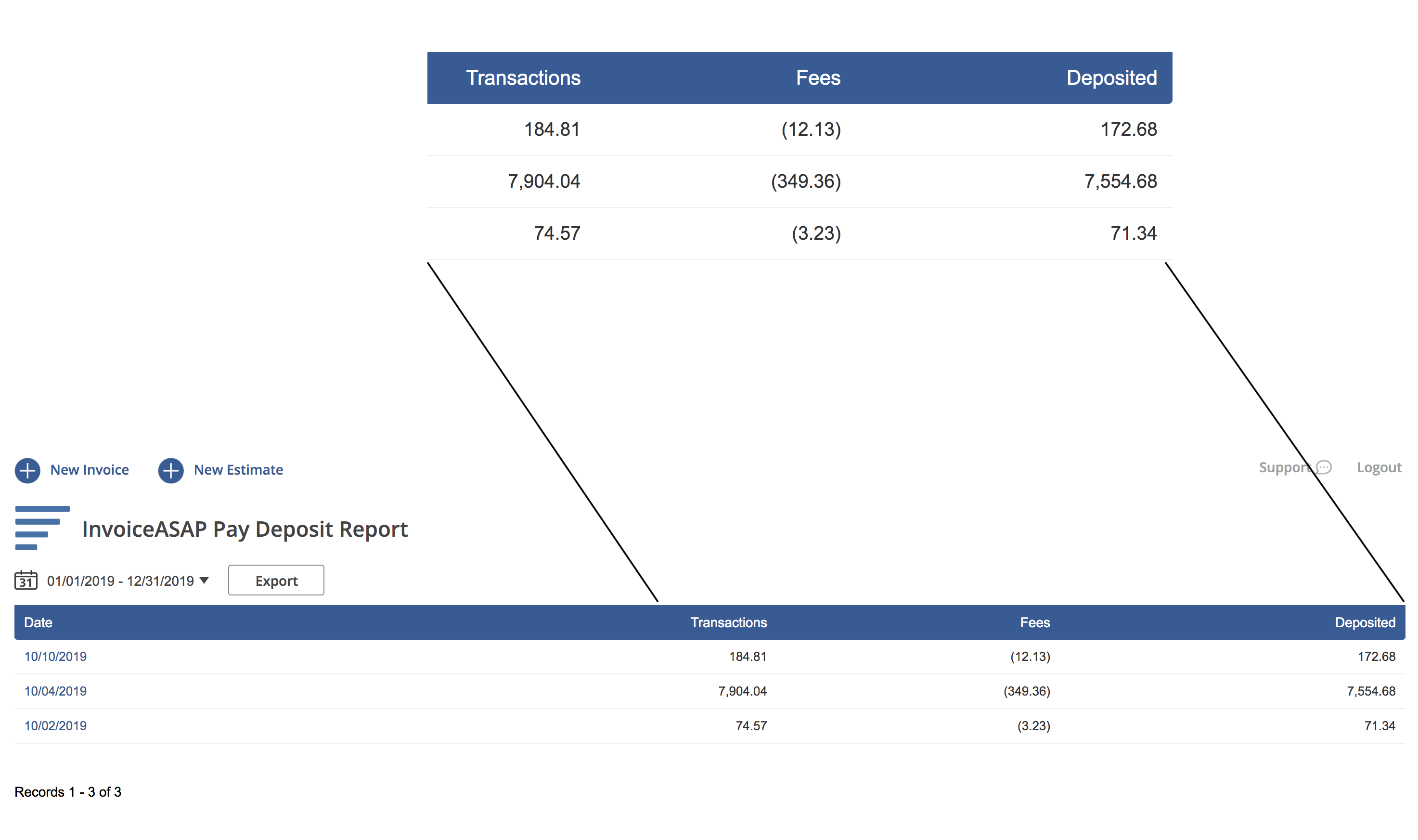Sort by the lower Fees column header
Viewport: 1418px width, 840px height.
[1034, 622]
